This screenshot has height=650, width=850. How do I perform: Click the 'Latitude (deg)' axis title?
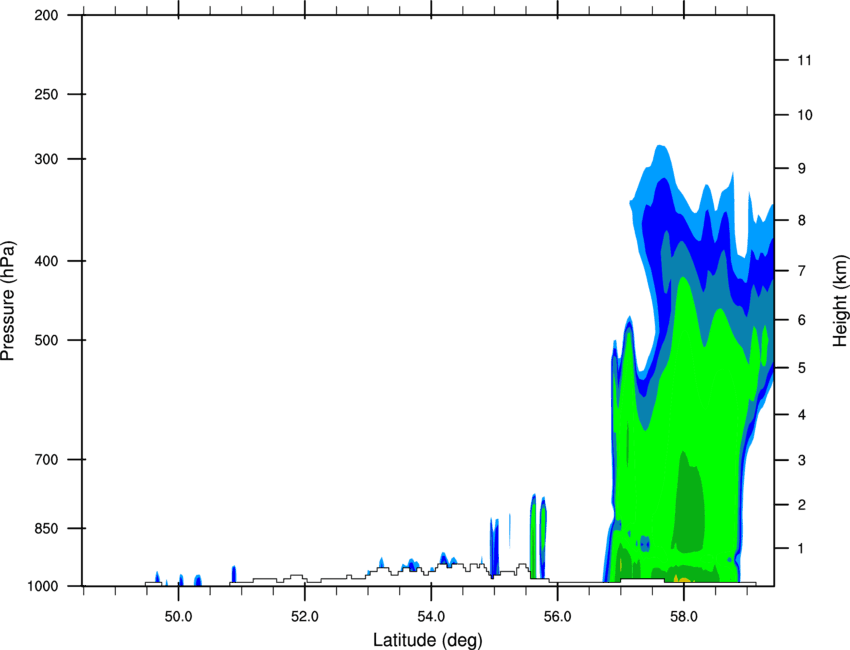click(427, 640)
